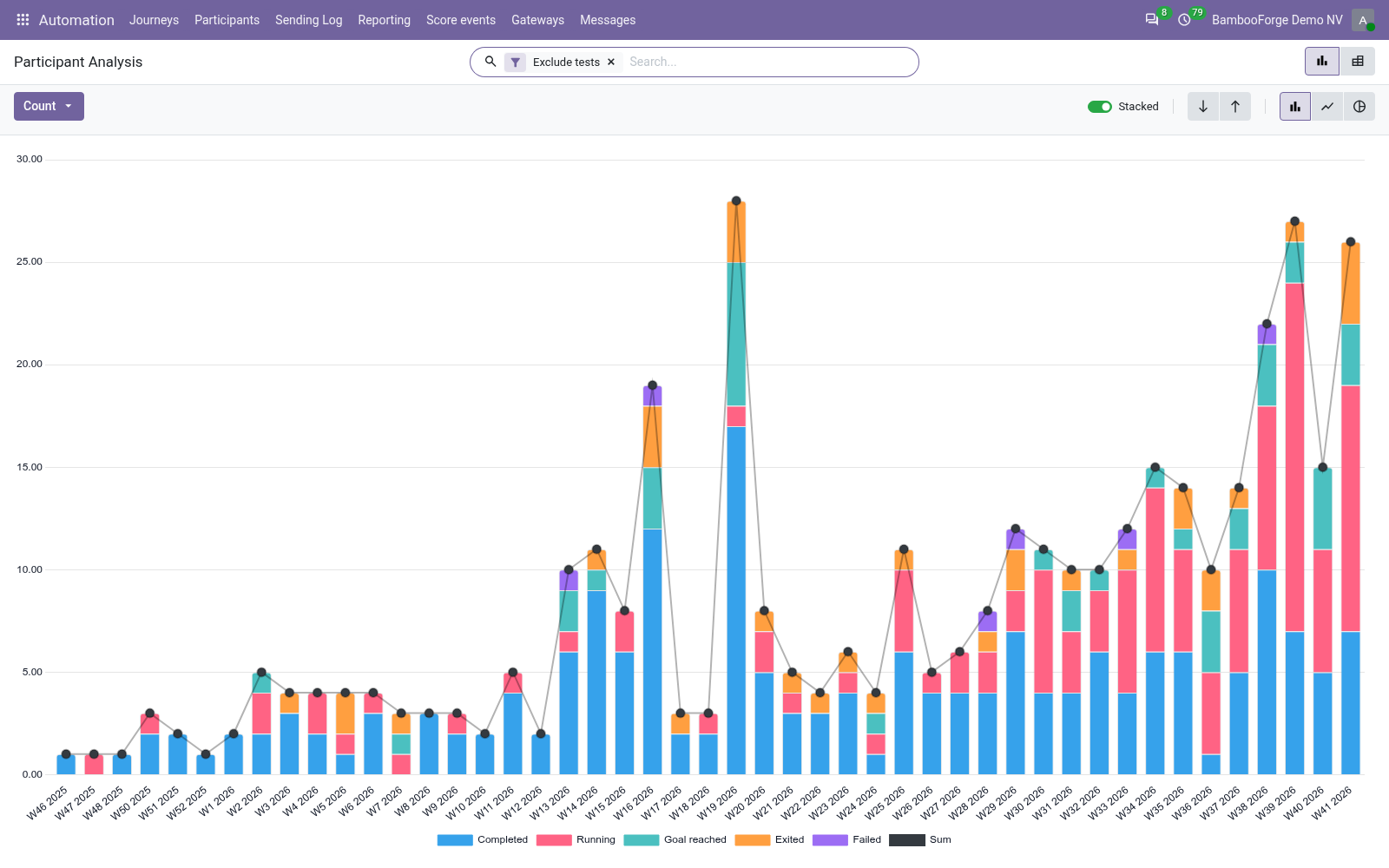Viewport: 1389px width, 868px height.
Task: Click the W19 2026 sum data point
Action: pos(736,201)
